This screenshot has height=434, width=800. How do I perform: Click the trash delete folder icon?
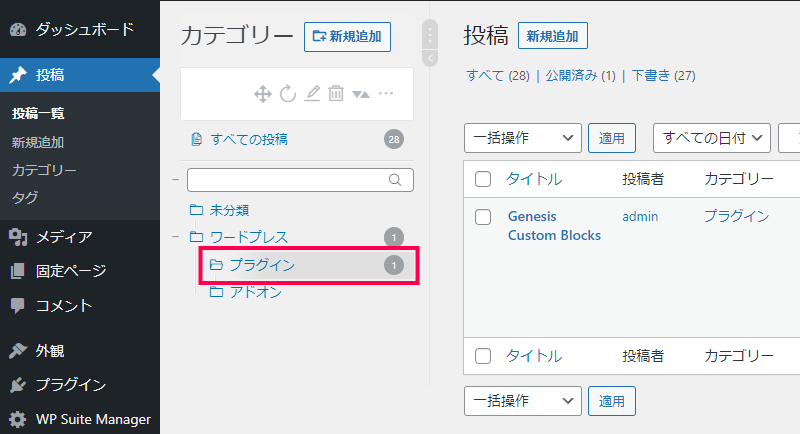coord(336,94)
